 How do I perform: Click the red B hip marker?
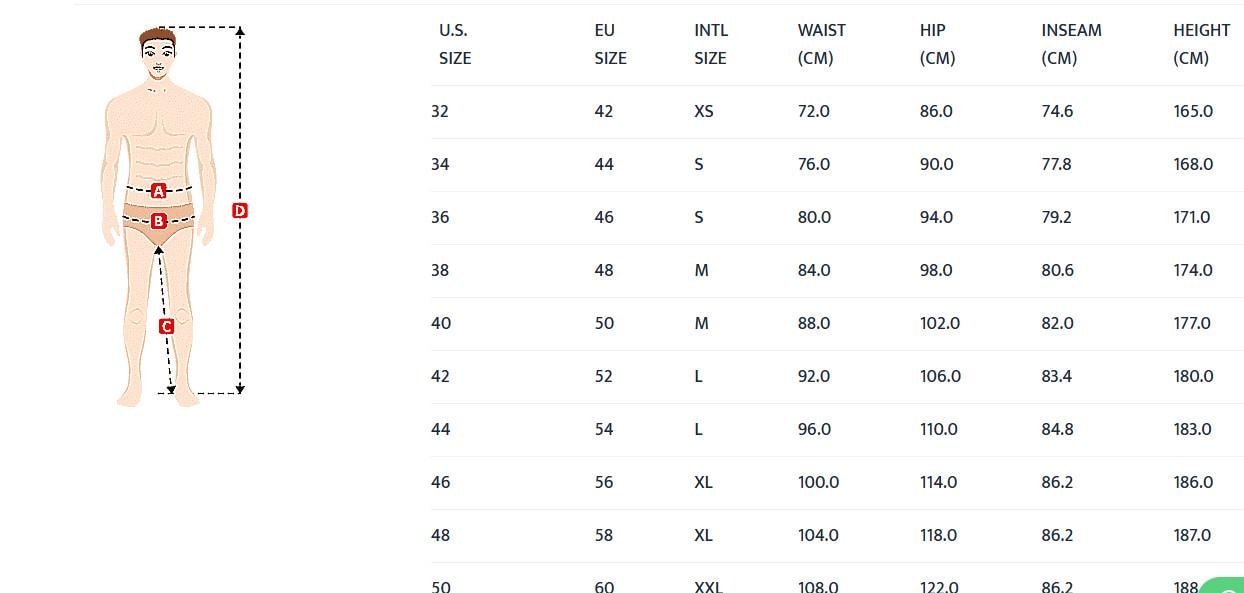tap(158, 221)
